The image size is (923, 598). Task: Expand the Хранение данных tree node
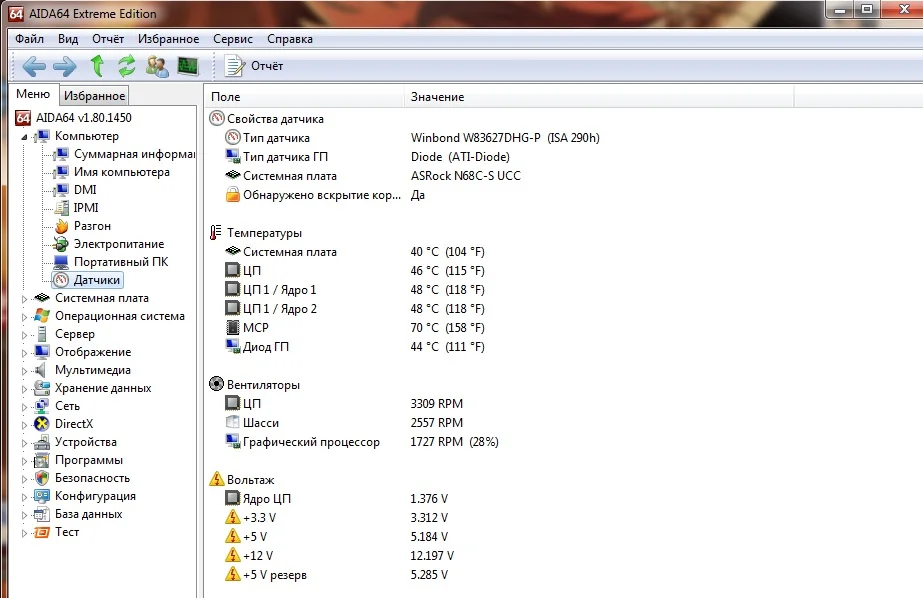click(24, 389)
